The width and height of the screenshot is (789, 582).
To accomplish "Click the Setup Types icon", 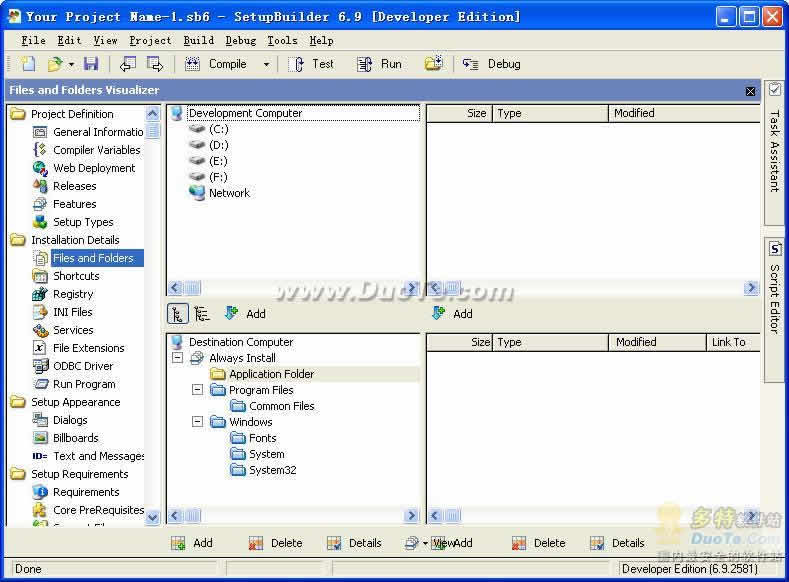I will click(x=40, y=222).
